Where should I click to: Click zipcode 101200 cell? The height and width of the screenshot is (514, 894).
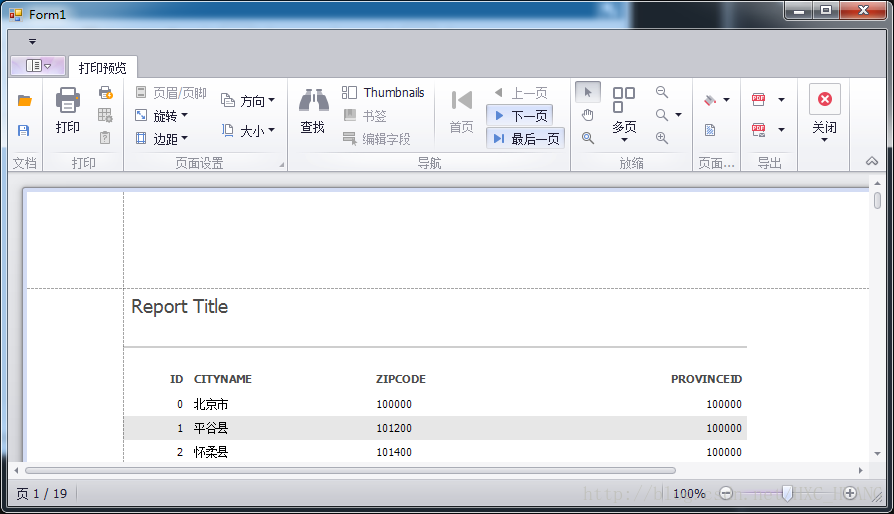394,428
